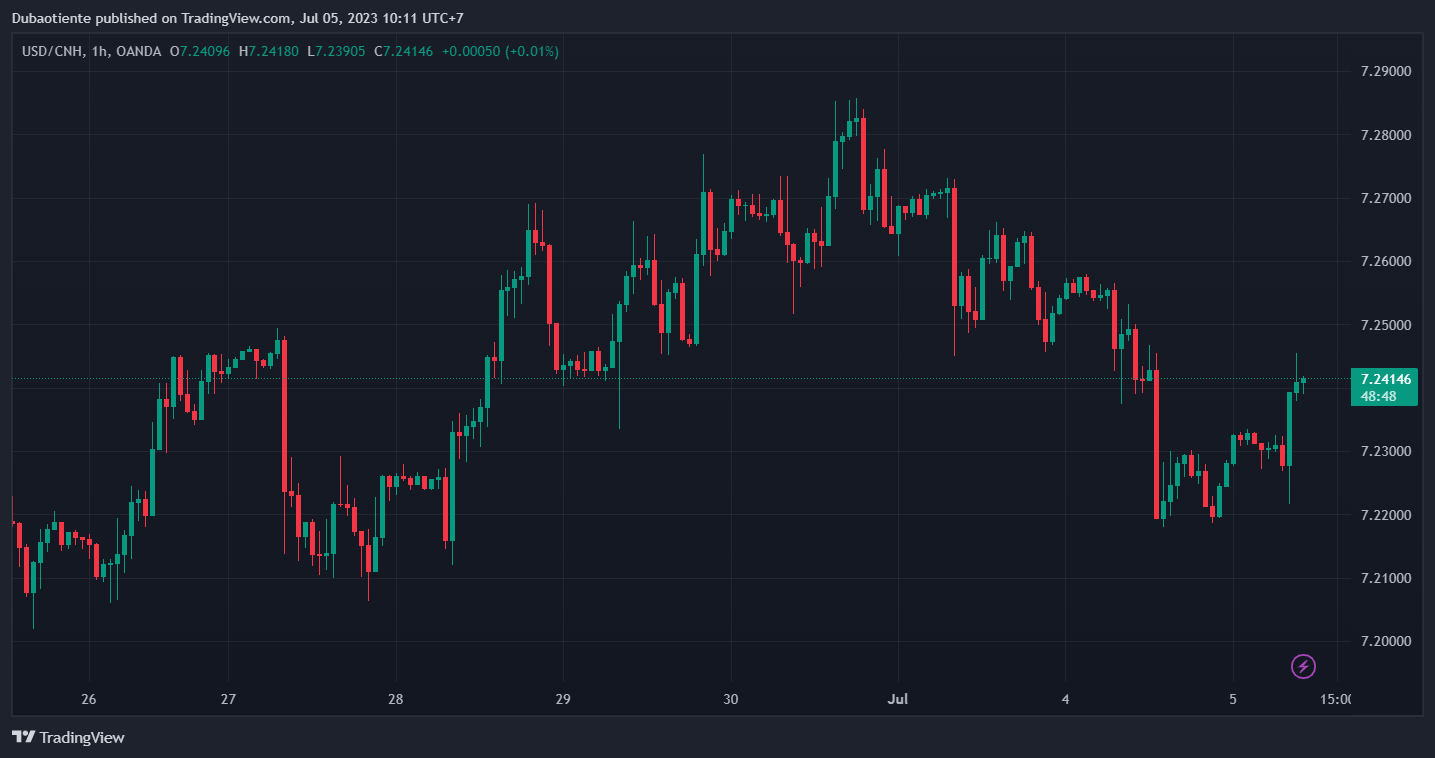Click the 48:48 bar countdown timer
This screenshot has width=1435, height=758.
click(x=1379, y=396)
